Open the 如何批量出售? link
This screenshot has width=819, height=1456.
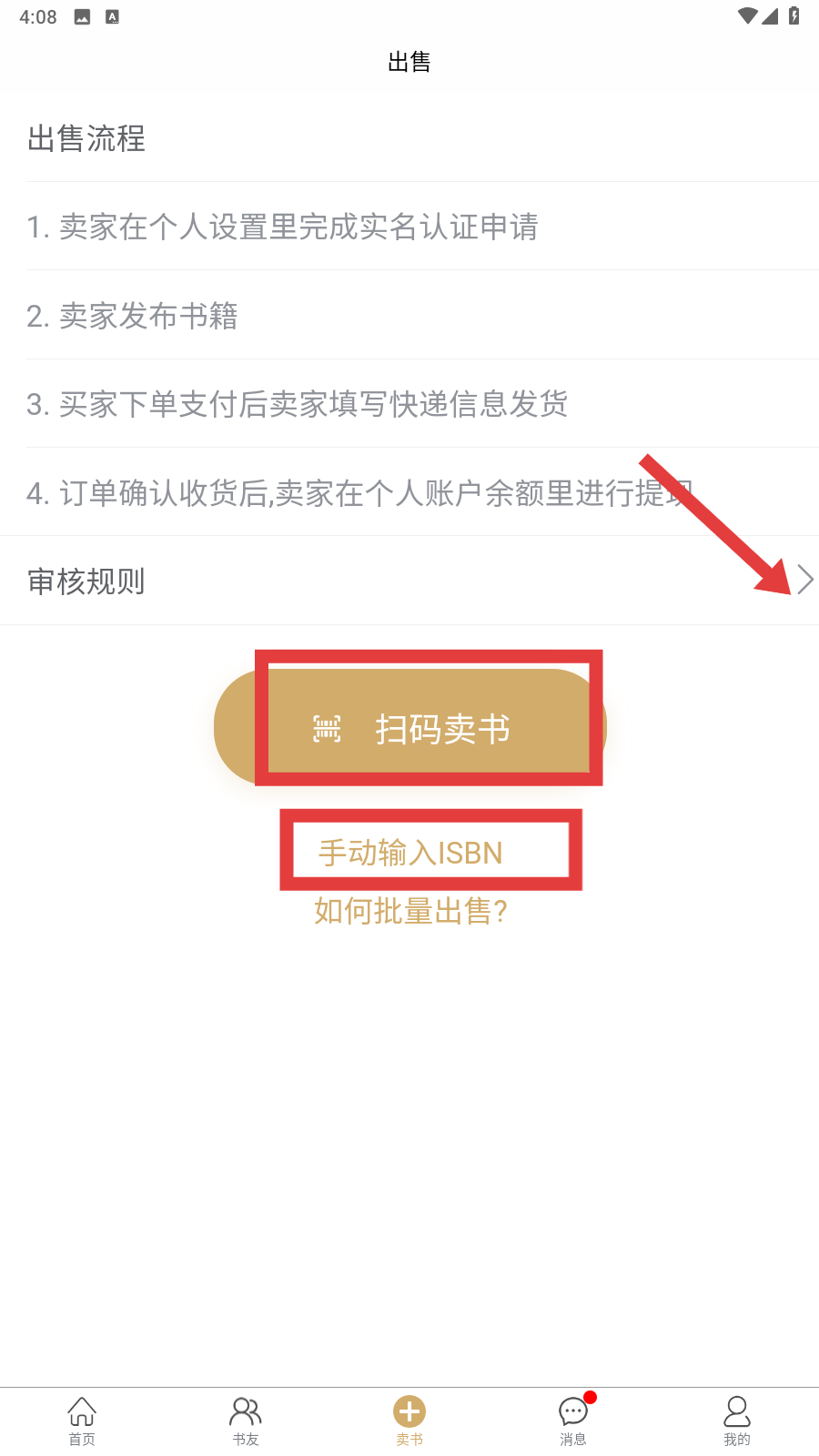410,911
